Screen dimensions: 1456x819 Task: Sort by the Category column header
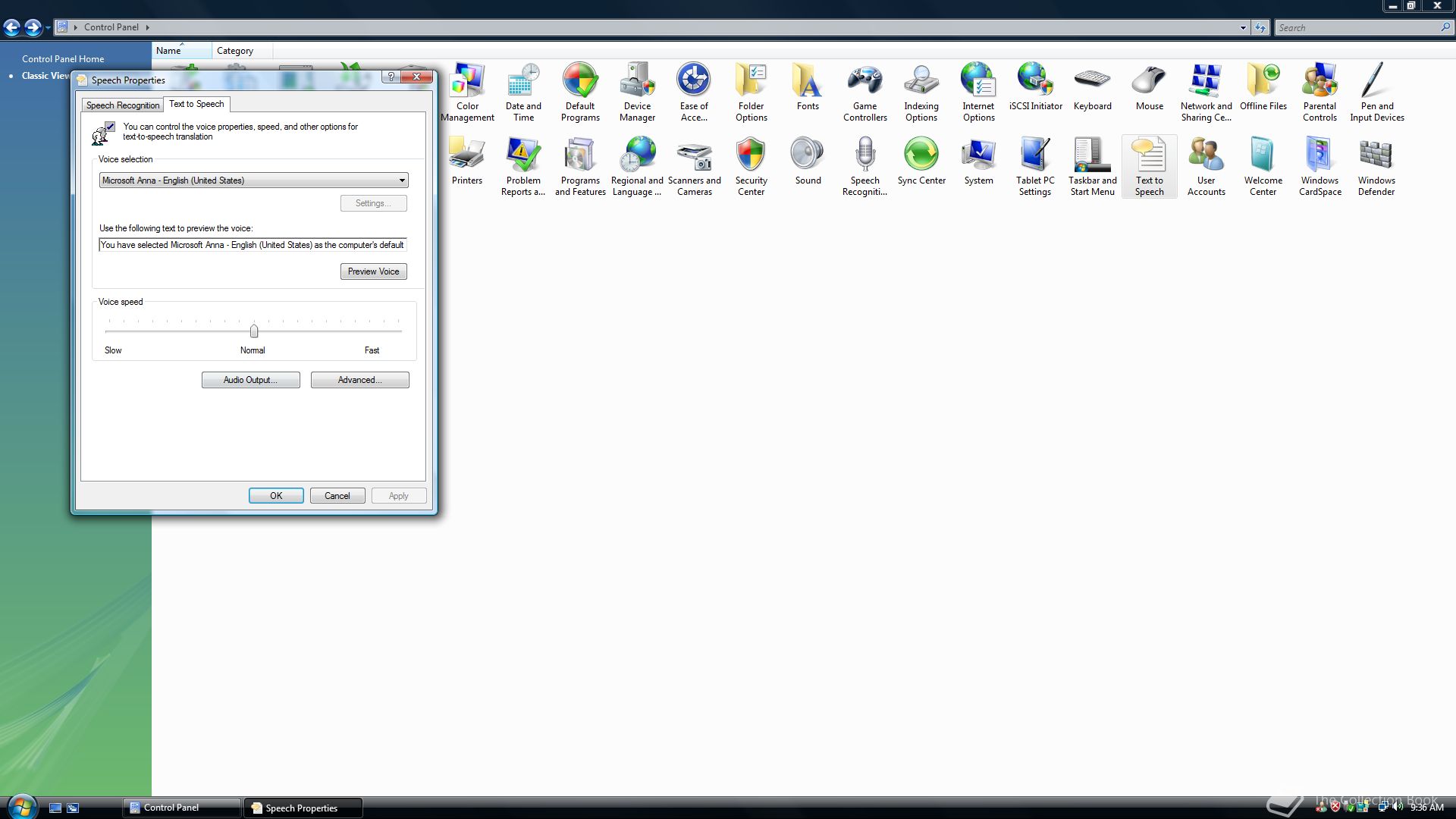pos(235,51)
